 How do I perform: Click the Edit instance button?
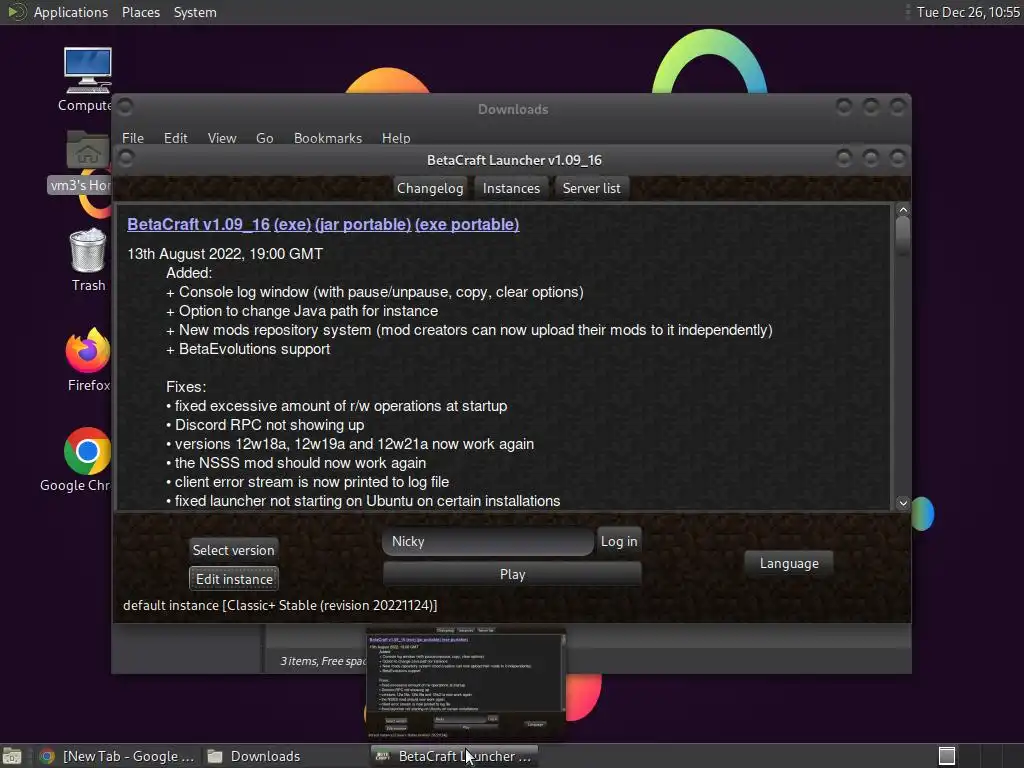(x=234, y=579)
